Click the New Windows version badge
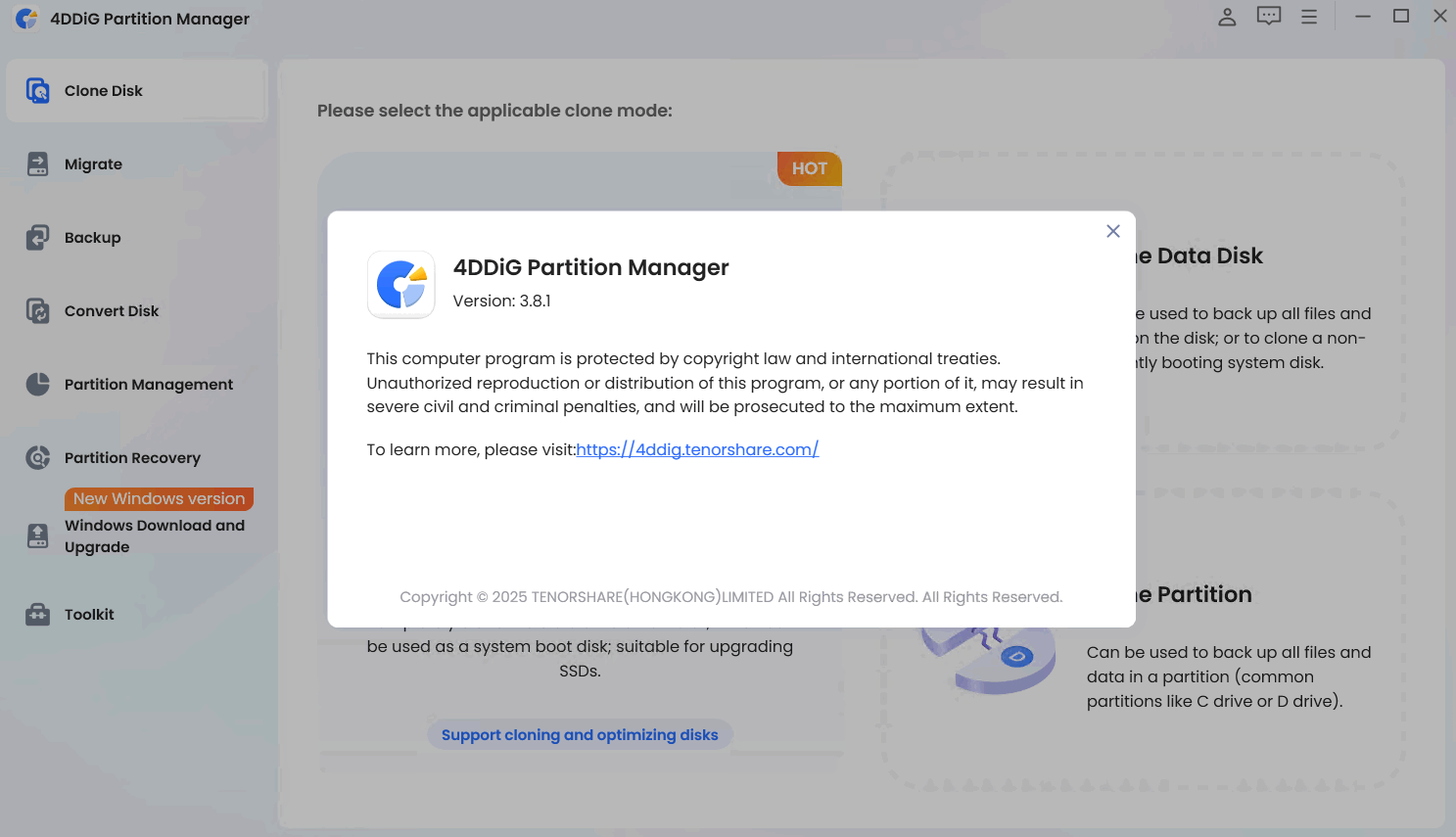 tap(160, 499)
